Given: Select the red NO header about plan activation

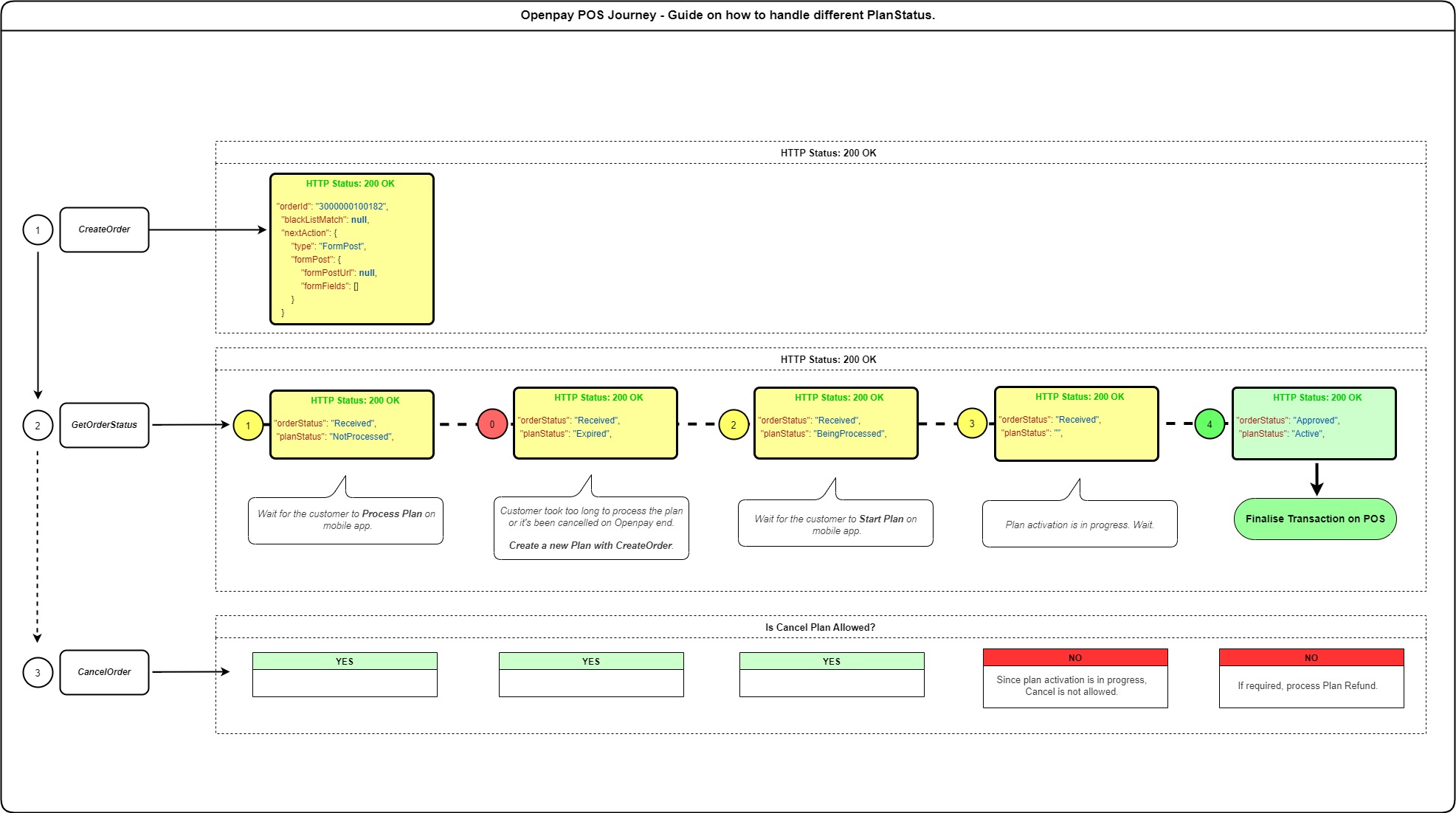Looking at the screenshot, I should click(x=1075, y=657).
